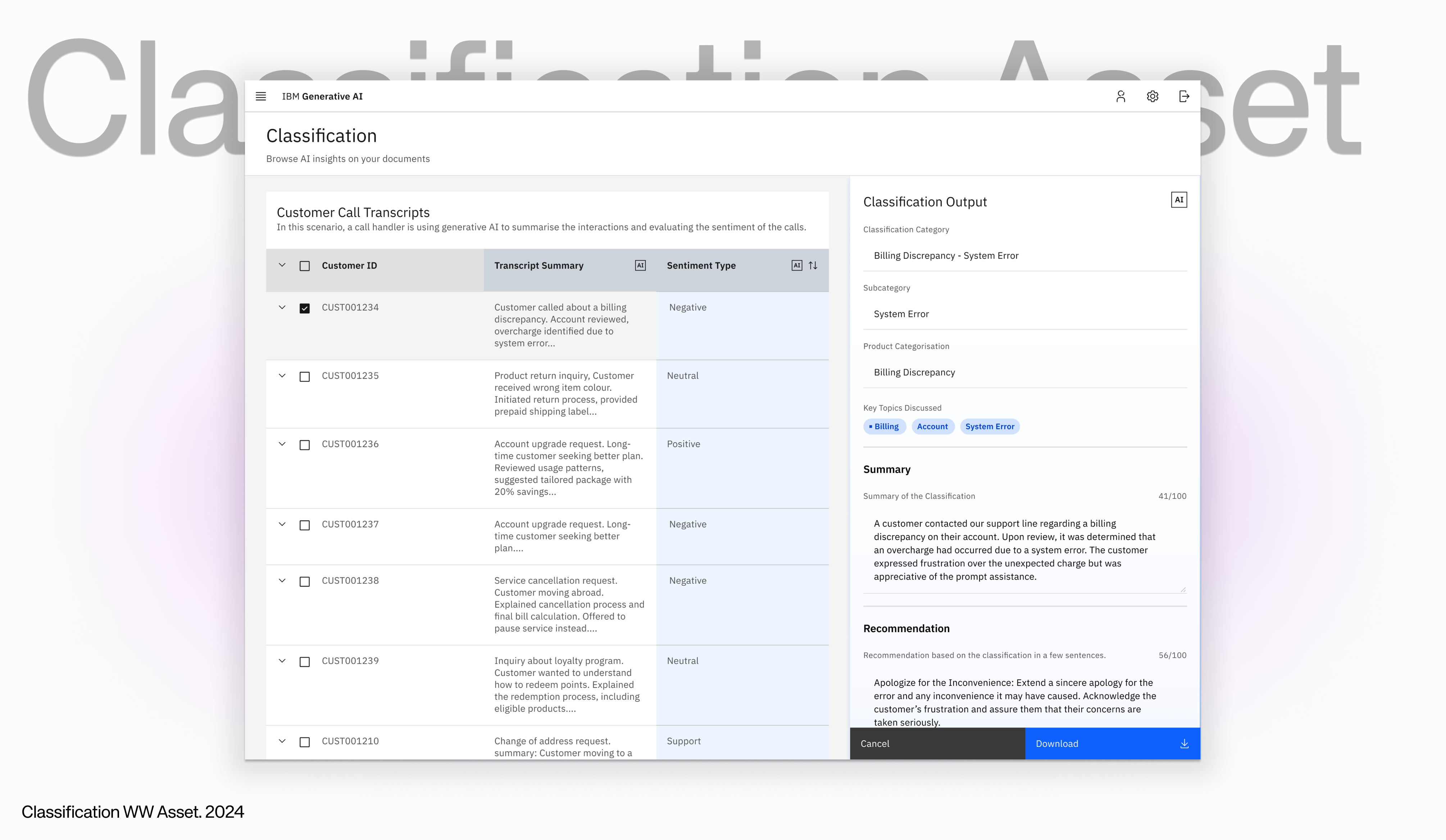Uncheck the CUST001234 row checkbox
Image resolution: width=1446 pixels, height=840 pixels.
[x=305, y=309]
